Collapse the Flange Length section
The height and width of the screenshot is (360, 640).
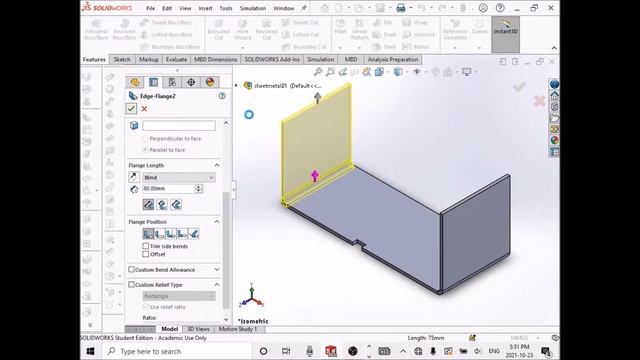[217, 165]
